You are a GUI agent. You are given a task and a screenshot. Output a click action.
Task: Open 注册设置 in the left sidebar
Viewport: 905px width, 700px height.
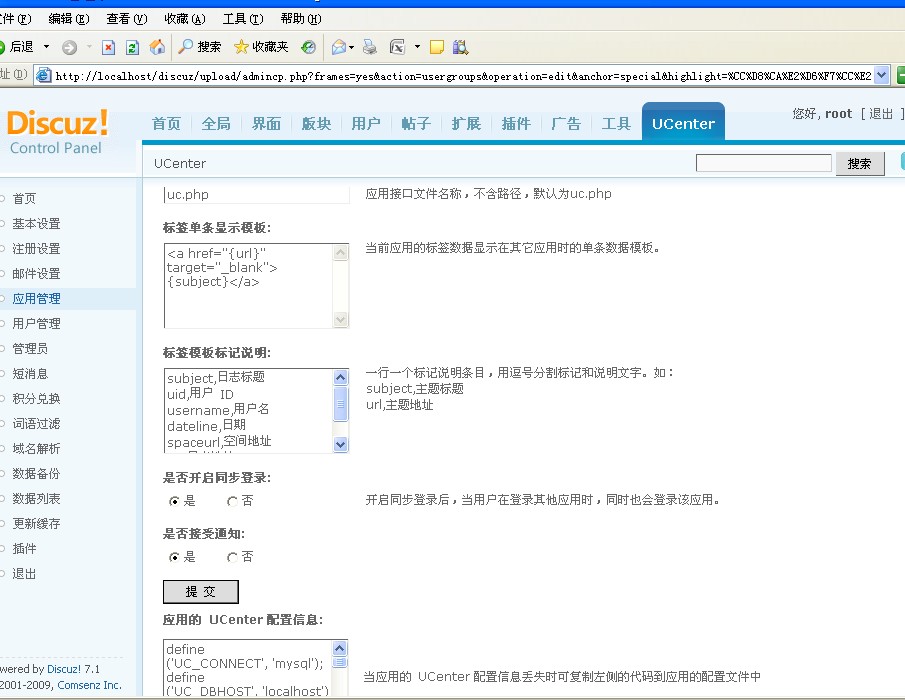(x=36, y=249)
